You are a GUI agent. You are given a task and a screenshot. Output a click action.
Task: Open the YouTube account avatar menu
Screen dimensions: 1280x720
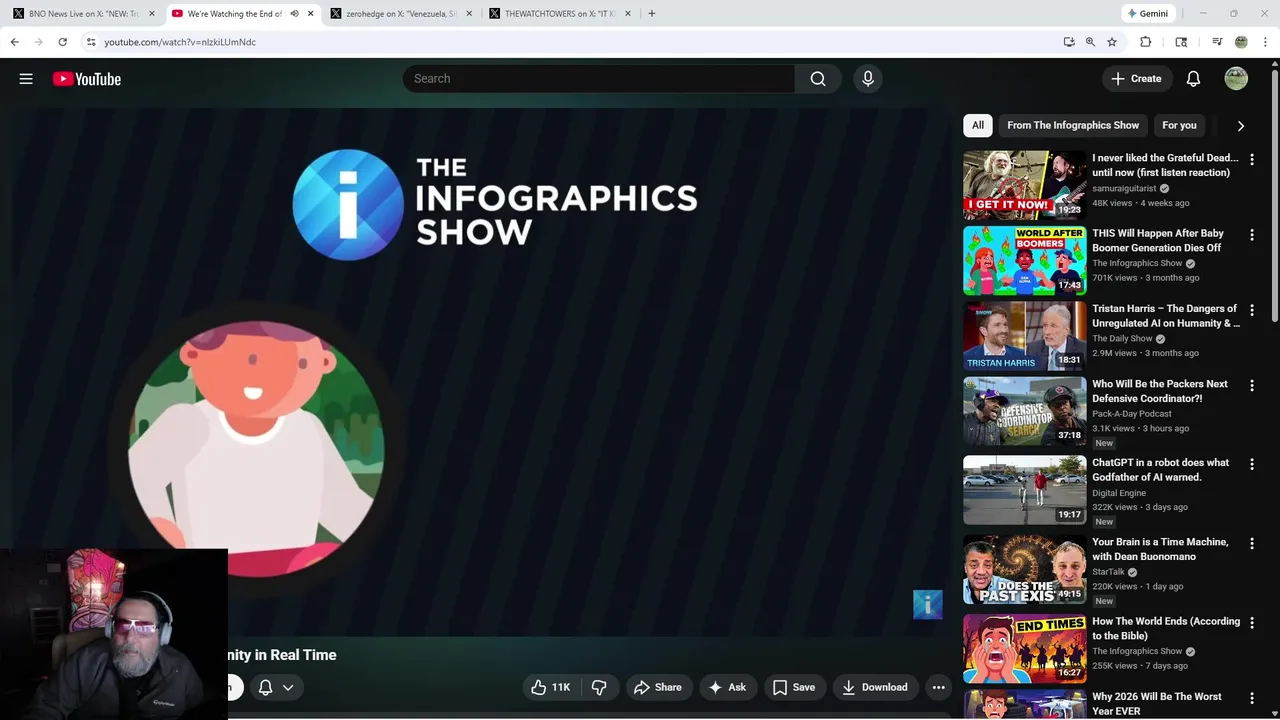[1236, 79]
